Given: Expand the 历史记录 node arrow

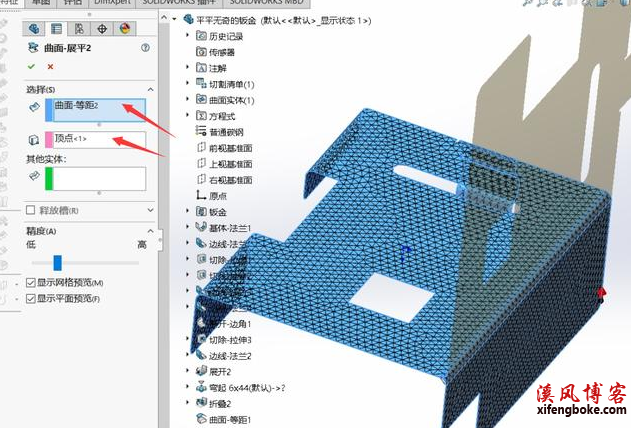Looking at the screenshot, I should click(187, 35).
